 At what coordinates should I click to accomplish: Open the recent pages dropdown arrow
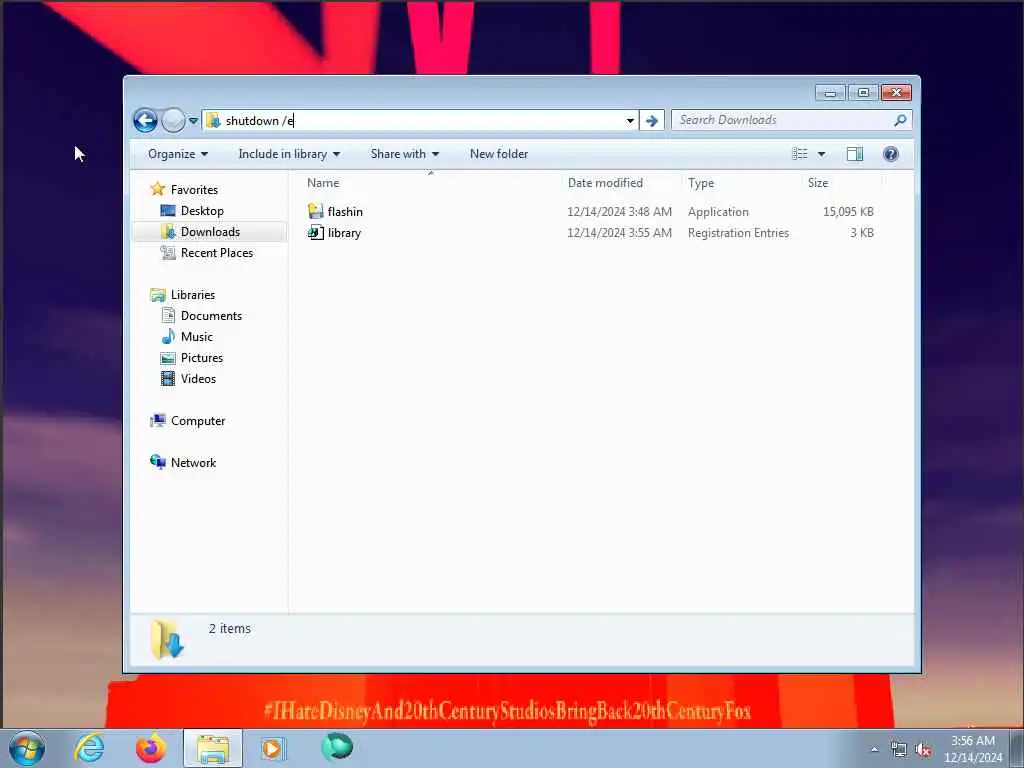[193, 121]
